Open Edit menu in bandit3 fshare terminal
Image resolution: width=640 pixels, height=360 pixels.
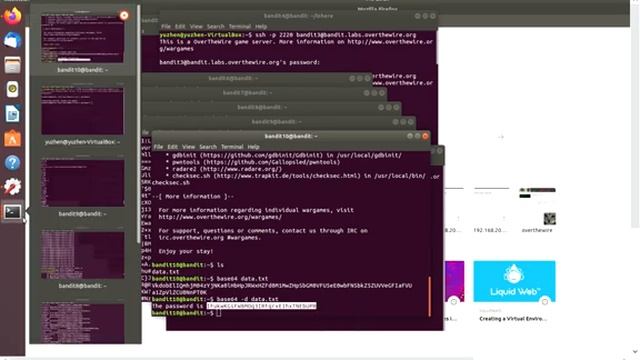tap(180, 26)
